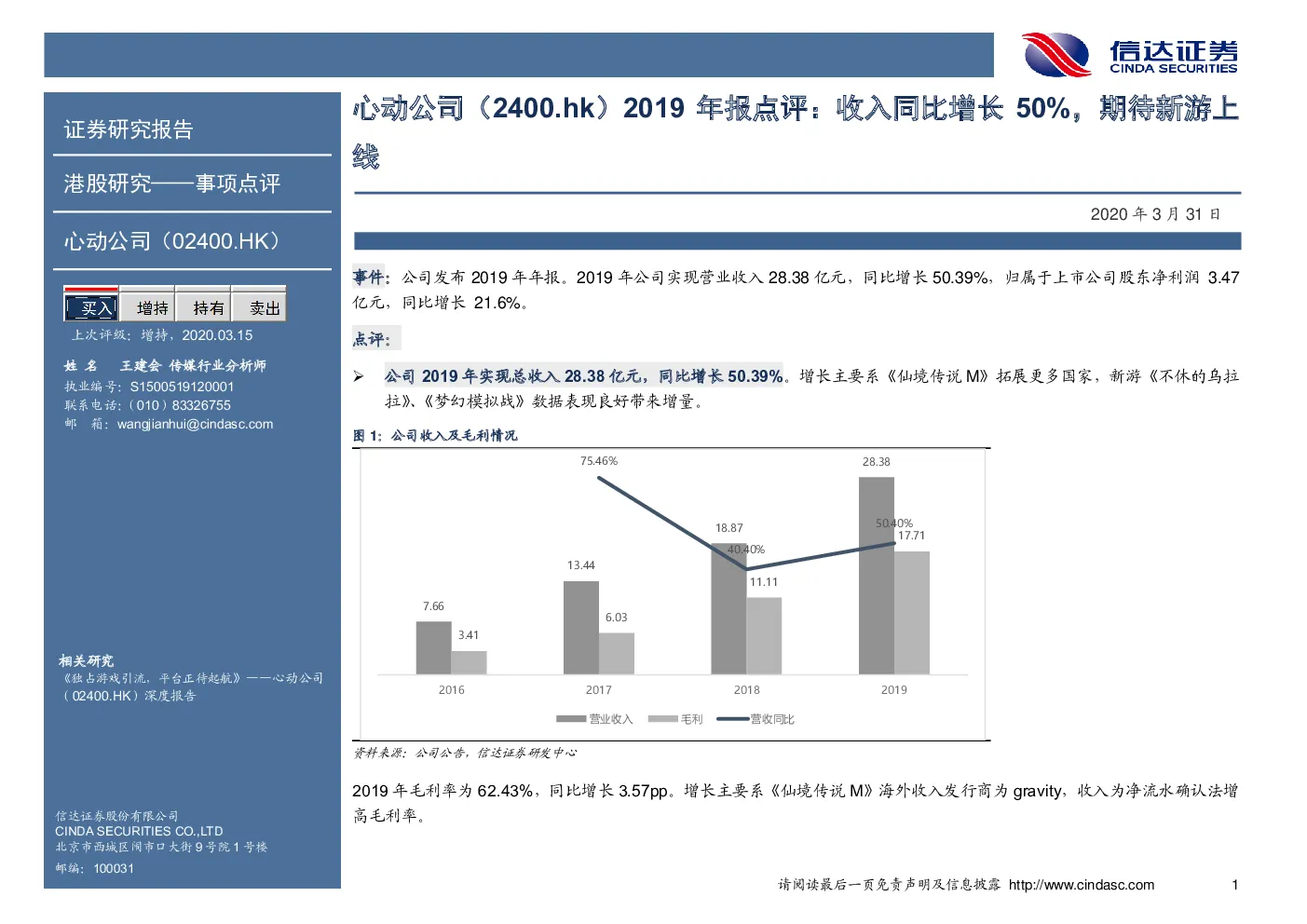Click the 营业收入 legend swatch
The height and width of the screenshot is (924, 1307).
[572, 719]
